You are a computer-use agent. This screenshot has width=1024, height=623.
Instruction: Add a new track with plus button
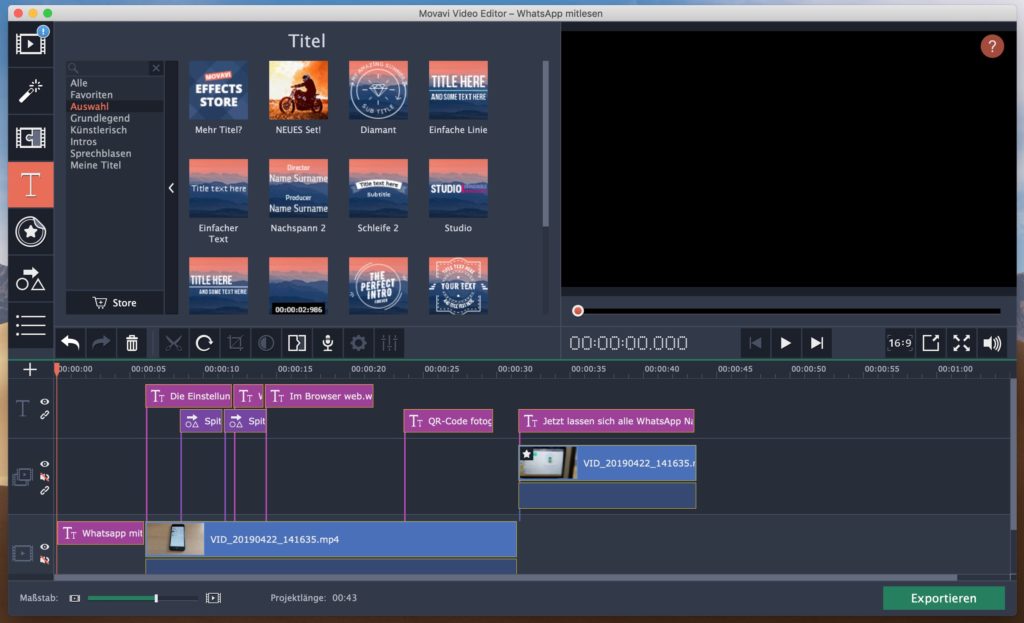click(x=30, y=369)
